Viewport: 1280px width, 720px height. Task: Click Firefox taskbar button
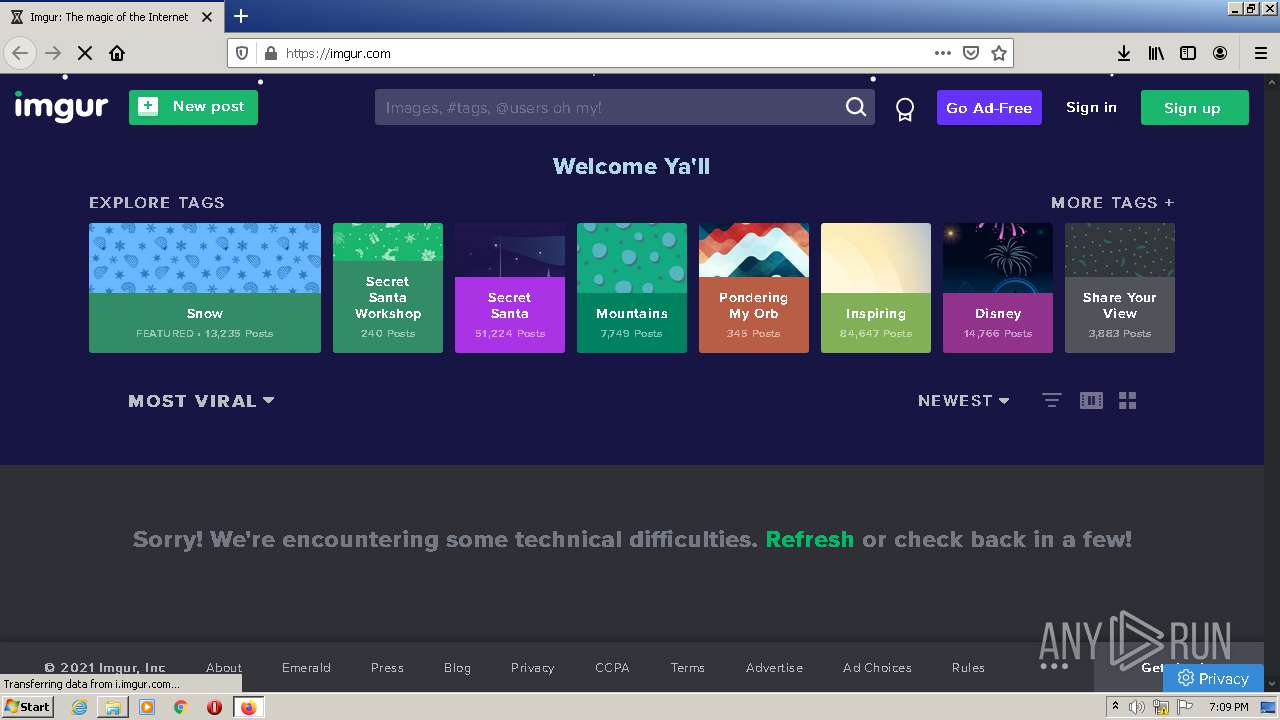pos(249,707)
